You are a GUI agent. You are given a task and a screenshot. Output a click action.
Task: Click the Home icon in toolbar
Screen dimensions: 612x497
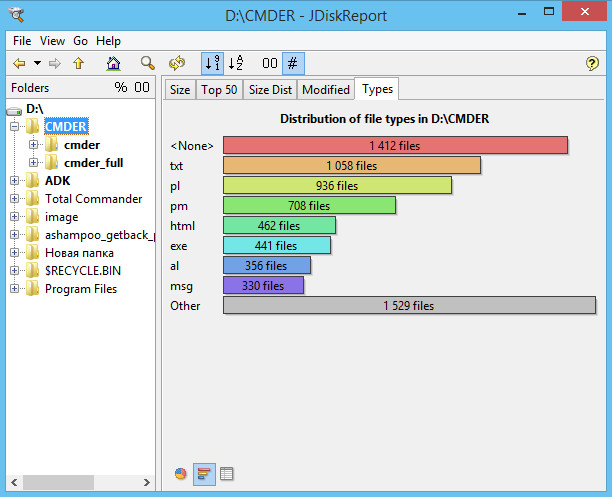coord(114,63)
